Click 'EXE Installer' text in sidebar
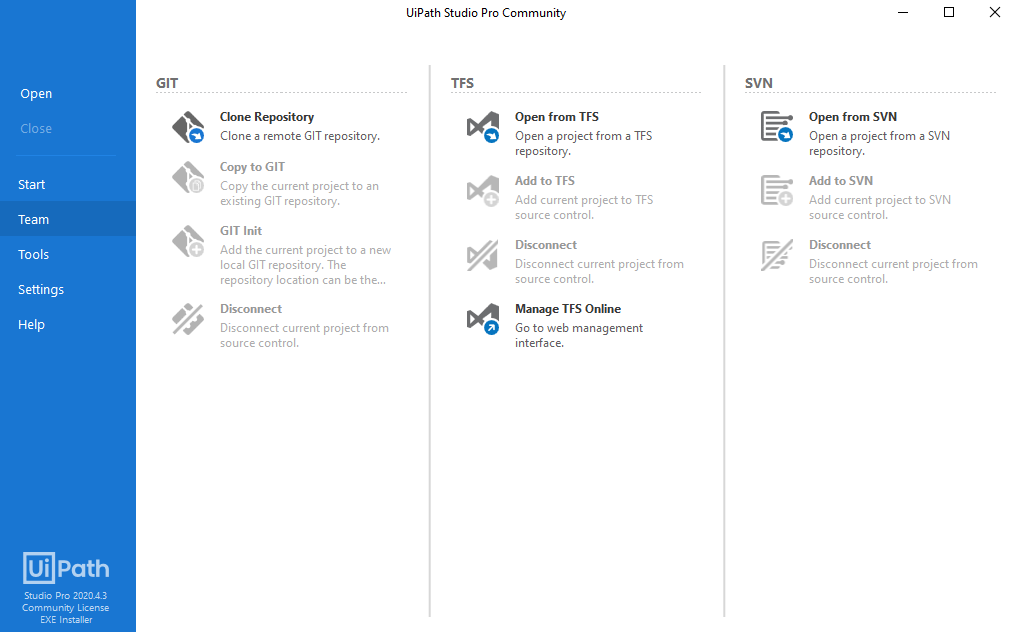Image resolution: width=1016 pixels, height=632 pixels. click(66, 620)
